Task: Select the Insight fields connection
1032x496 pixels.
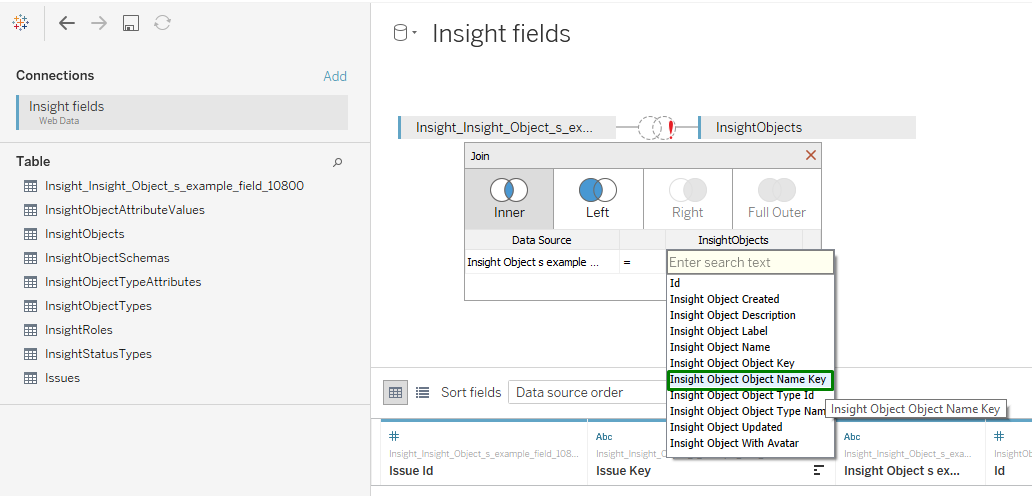Action: tap(182, 112)
